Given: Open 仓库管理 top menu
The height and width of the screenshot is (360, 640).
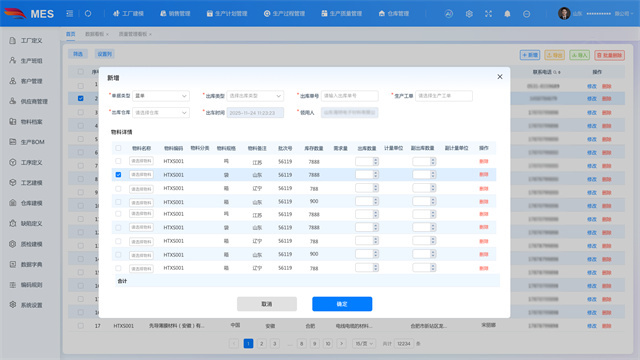Looking at the screenshot, I should (x=394, y=13).
